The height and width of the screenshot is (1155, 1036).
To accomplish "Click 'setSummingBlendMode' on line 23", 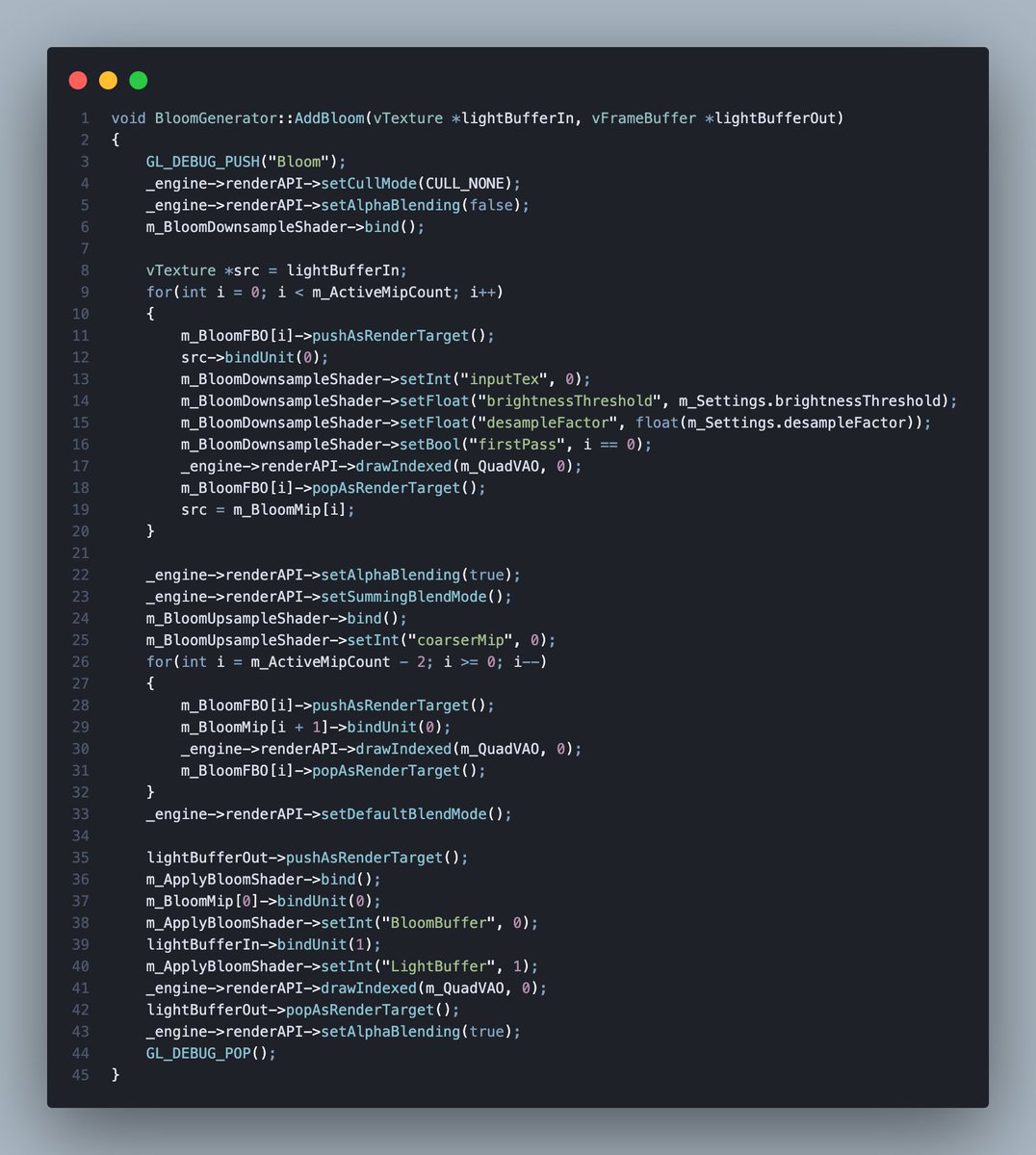I will (x=403, y=597).
